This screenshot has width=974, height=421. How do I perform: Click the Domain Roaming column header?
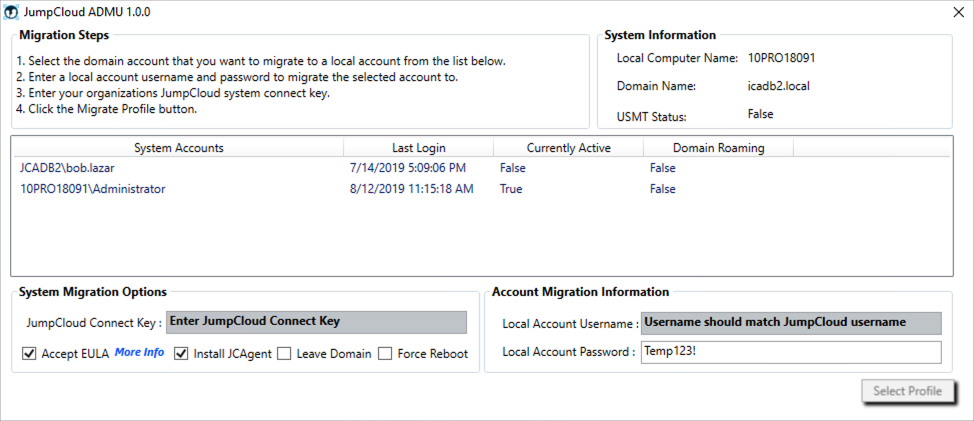[718, 148]
